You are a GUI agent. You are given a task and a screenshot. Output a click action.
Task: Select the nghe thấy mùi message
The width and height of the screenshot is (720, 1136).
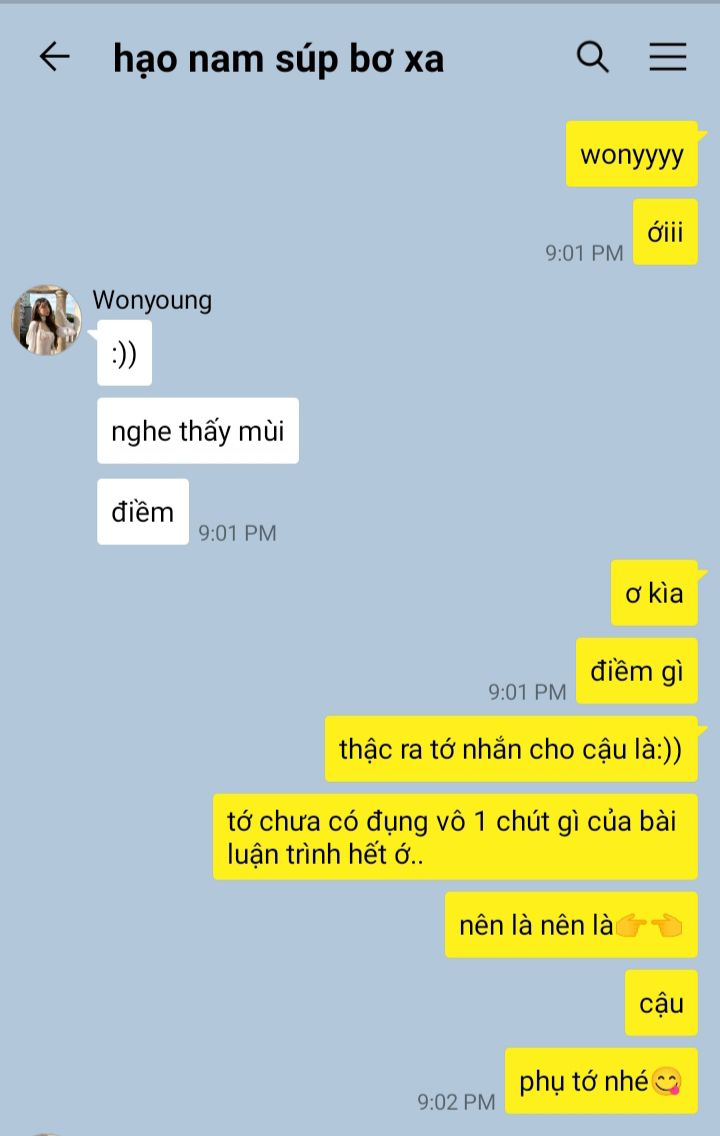[x=198, y=430]
